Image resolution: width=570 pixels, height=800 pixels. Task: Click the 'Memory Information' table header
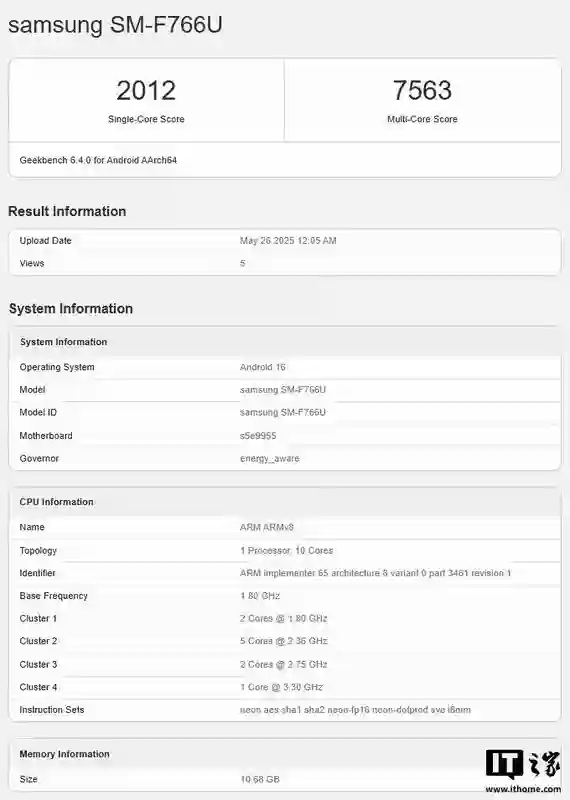click(64, 754)
